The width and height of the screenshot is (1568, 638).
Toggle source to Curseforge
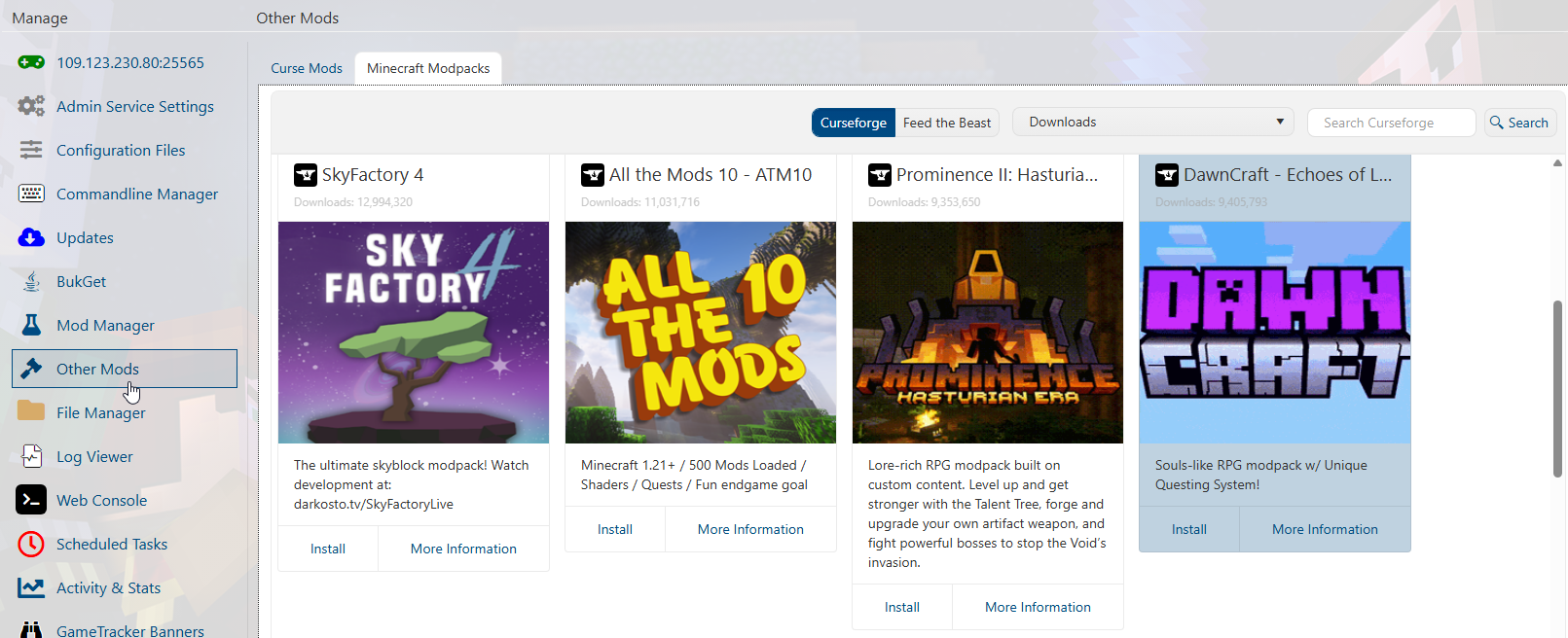pyautogui.click(x=853, y=123)
